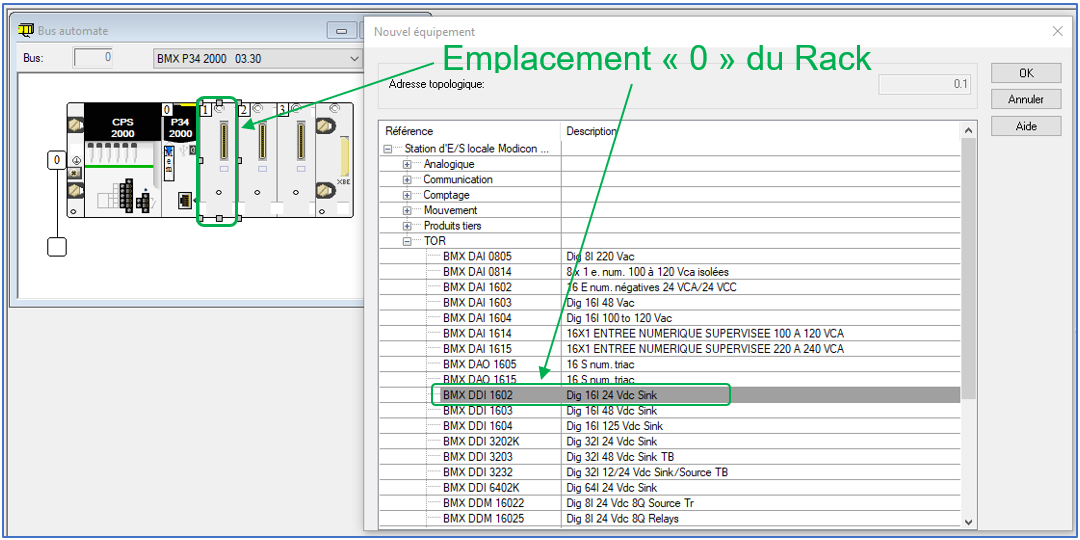Image resolution: width=1080 pixels, height=540 pixels.
Task: Select BMX DAI 0805 module
Action: (x=477, y=256)
